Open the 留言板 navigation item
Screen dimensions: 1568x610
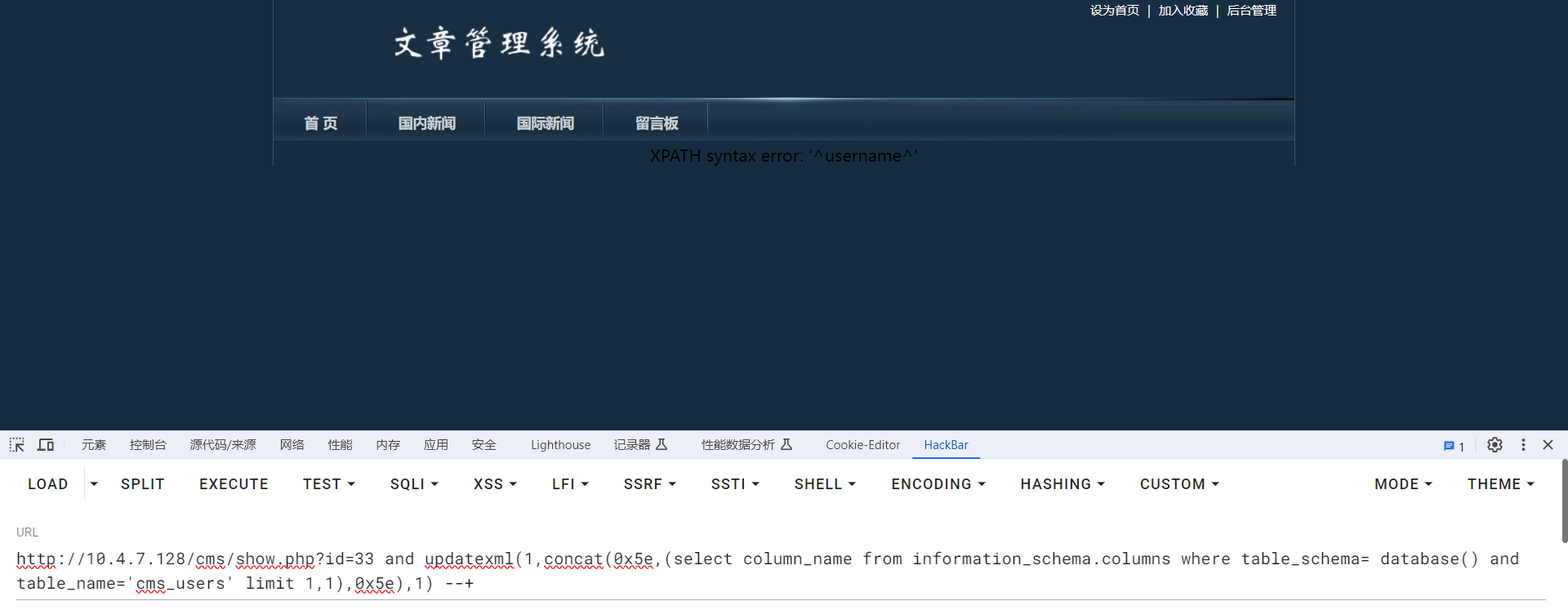coord(657,122)
